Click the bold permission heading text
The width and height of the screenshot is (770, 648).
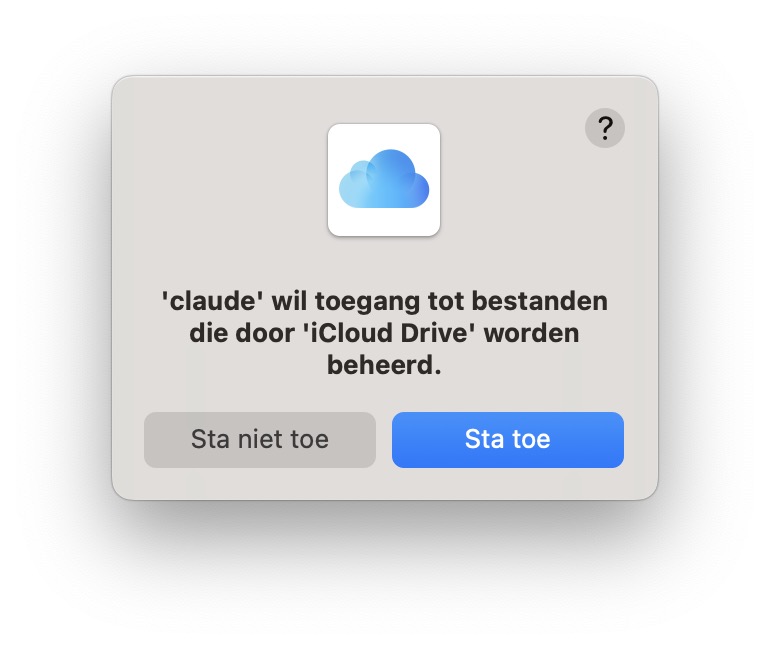[385, 333]
